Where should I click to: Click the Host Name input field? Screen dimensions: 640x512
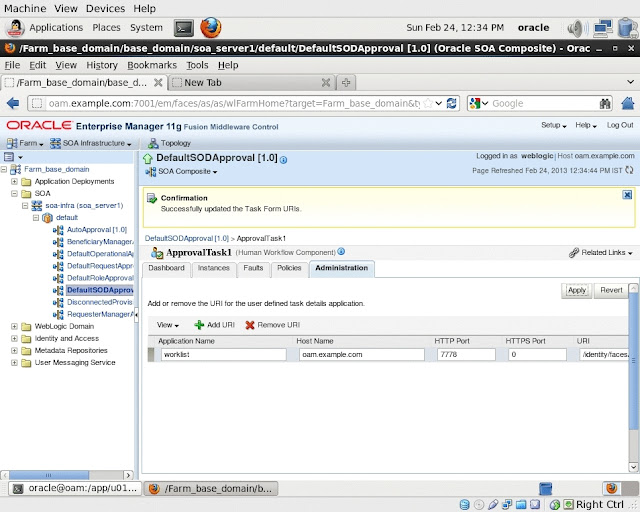point(362,354)
